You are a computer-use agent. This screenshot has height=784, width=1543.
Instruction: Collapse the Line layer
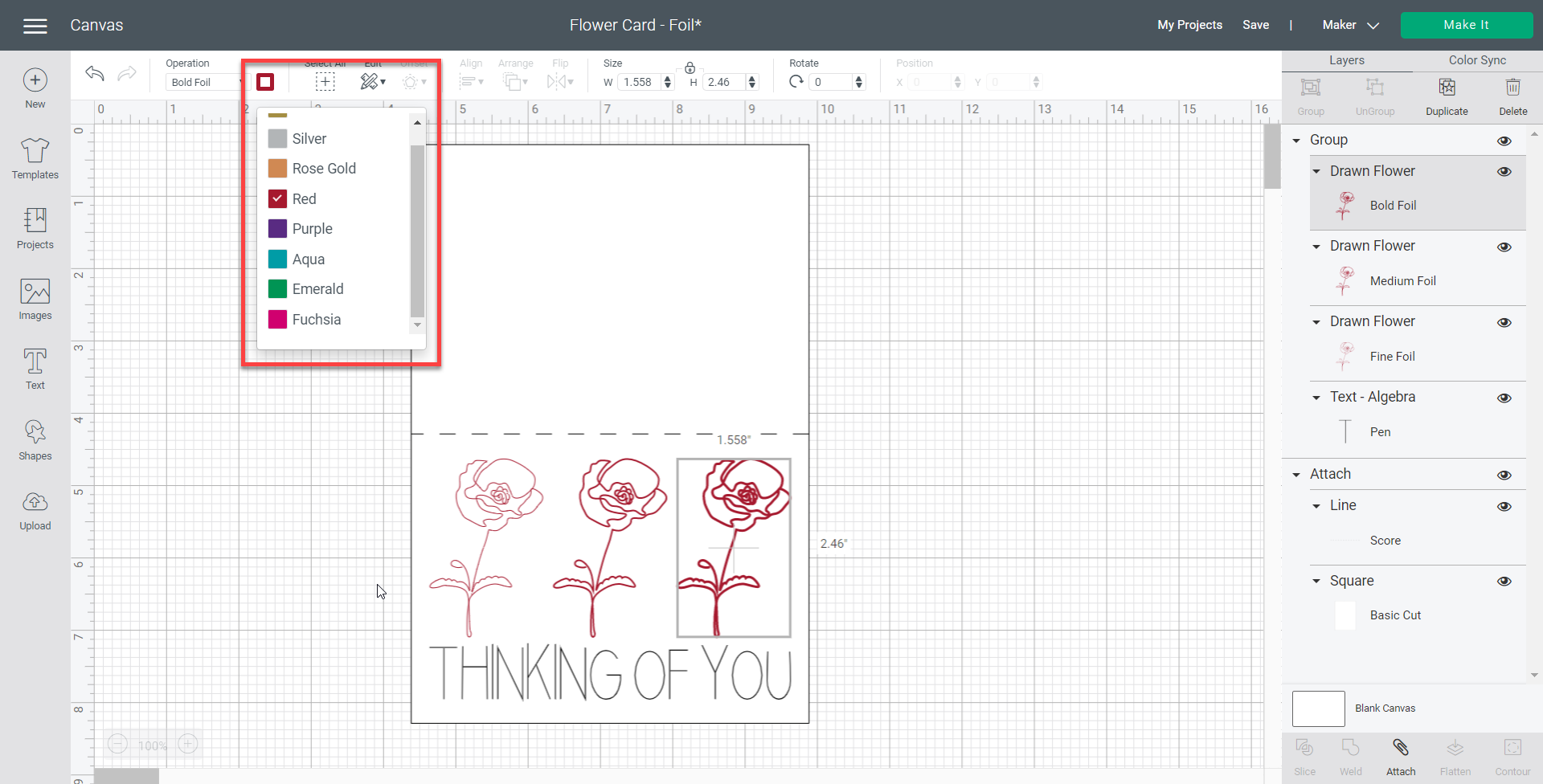[1316, 506]
